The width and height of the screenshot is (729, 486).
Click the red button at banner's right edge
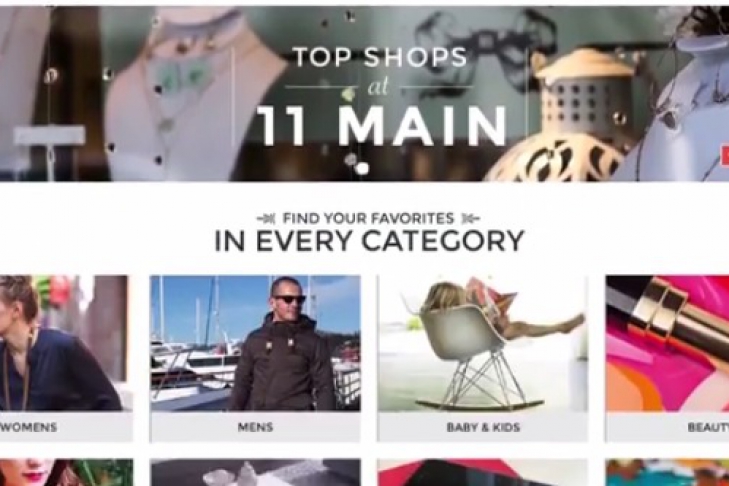(725, 155)
